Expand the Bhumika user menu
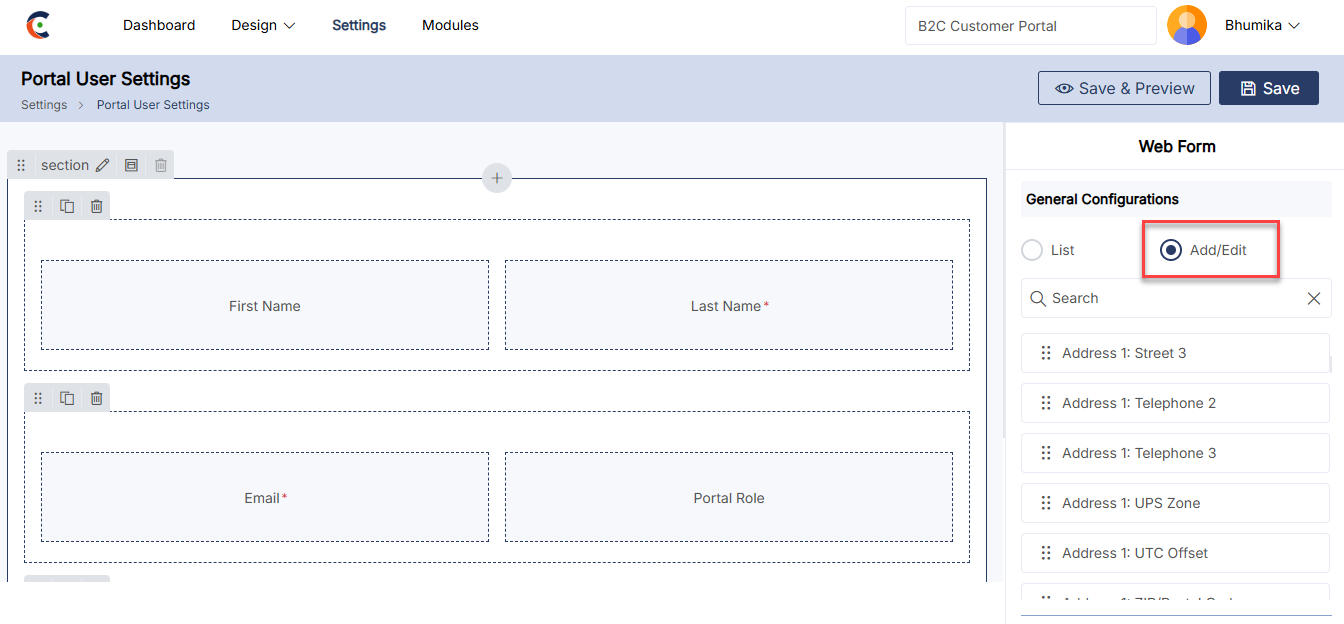Image resolution: width=1344 pixels, height=624 pixels. tap(1262, 25)
